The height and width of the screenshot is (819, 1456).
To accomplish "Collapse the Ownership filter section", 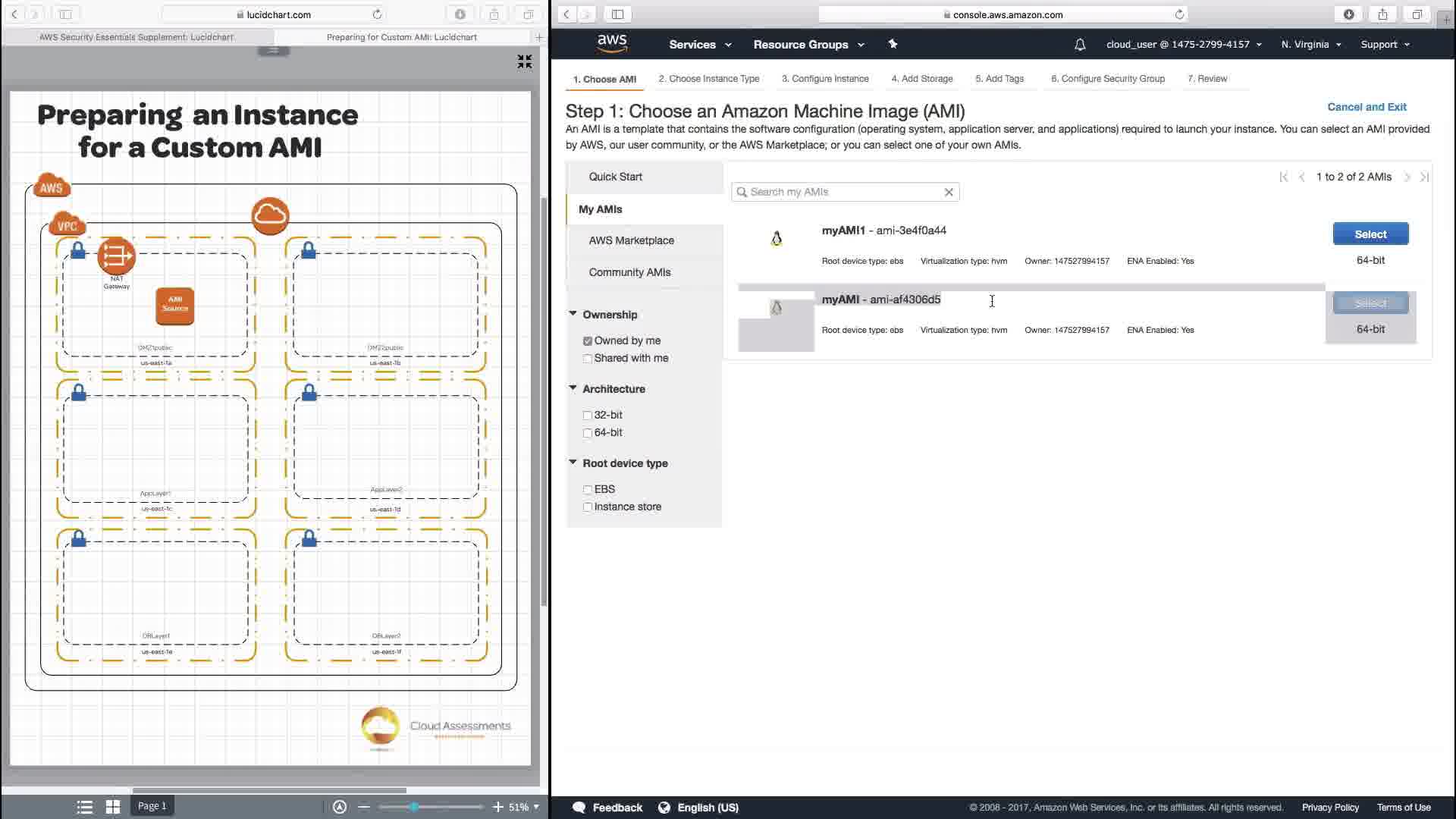I will (573, 314).
